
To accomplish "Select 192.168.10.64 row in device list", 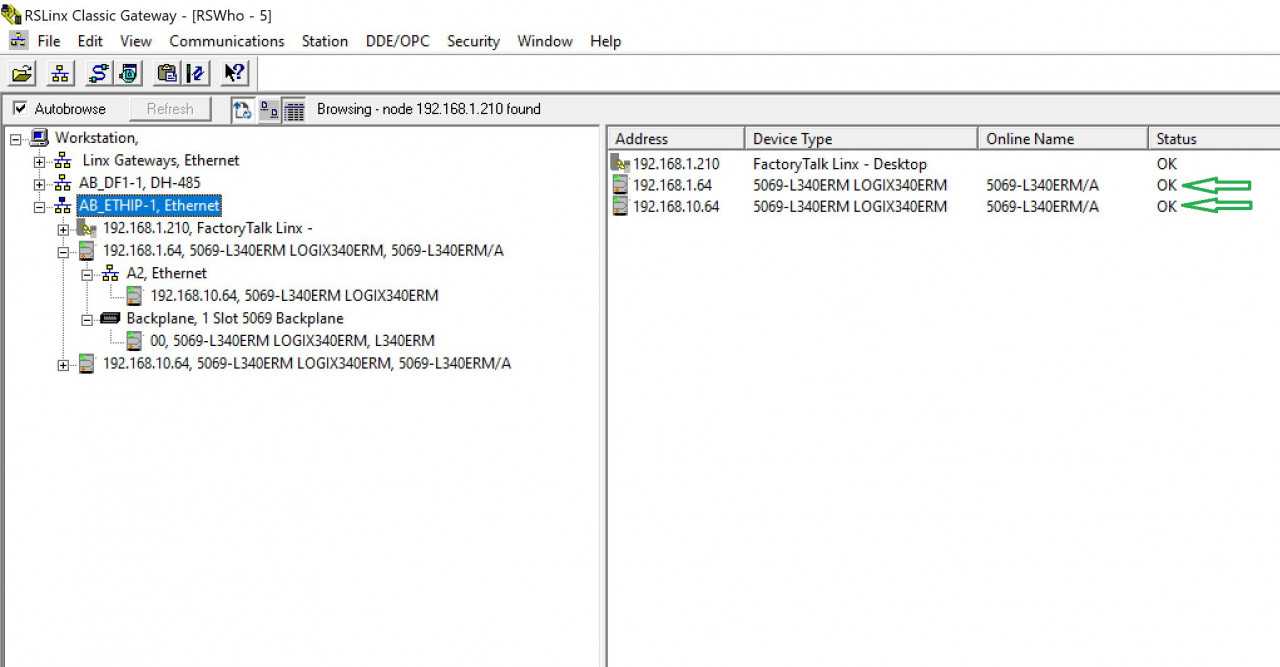I will (x=675, y=207).
